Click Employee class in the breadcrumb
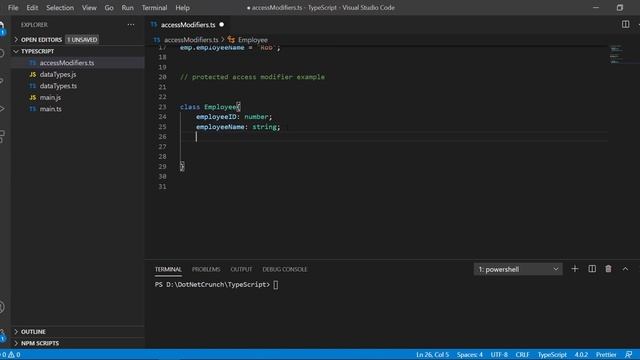Screen dimensions: 640x360 pyautogui.click(x=253, y=40)
